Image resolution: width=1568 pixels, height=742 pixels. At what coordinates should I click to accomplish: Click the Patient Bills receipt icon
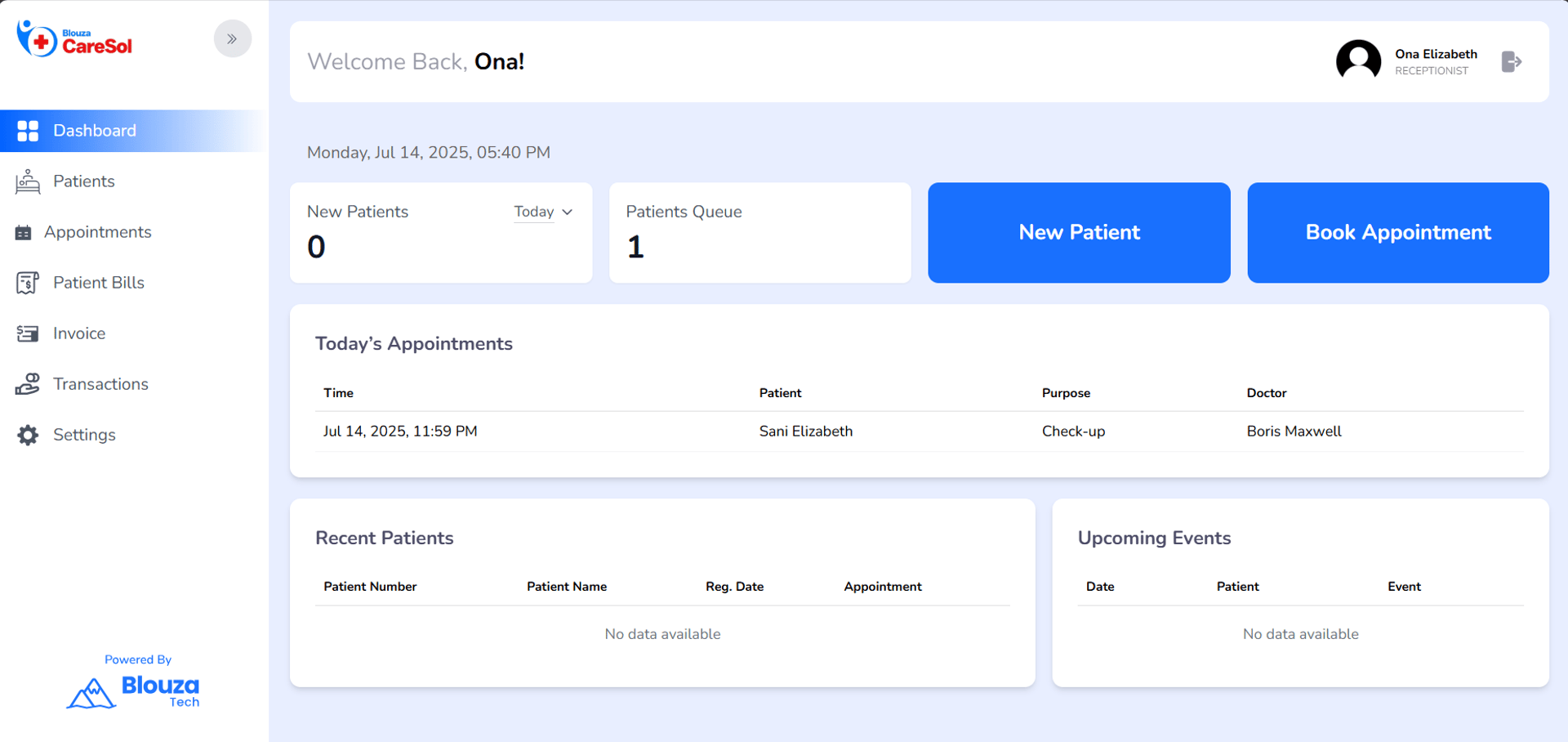tap(28, 283)
